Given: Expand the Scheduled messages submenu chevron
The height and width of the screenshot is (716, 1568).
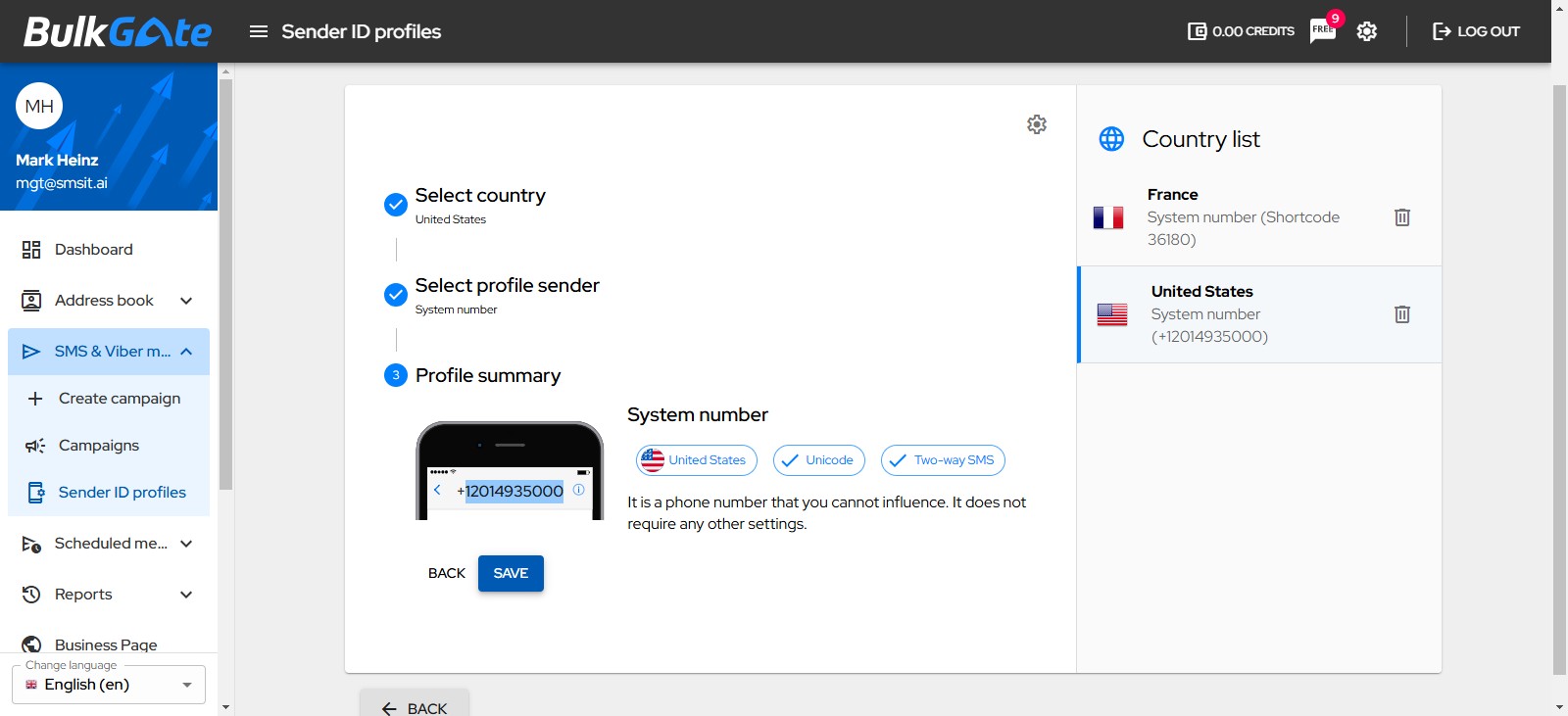Looking at the screenshot, I should click(x=186, y=544).
